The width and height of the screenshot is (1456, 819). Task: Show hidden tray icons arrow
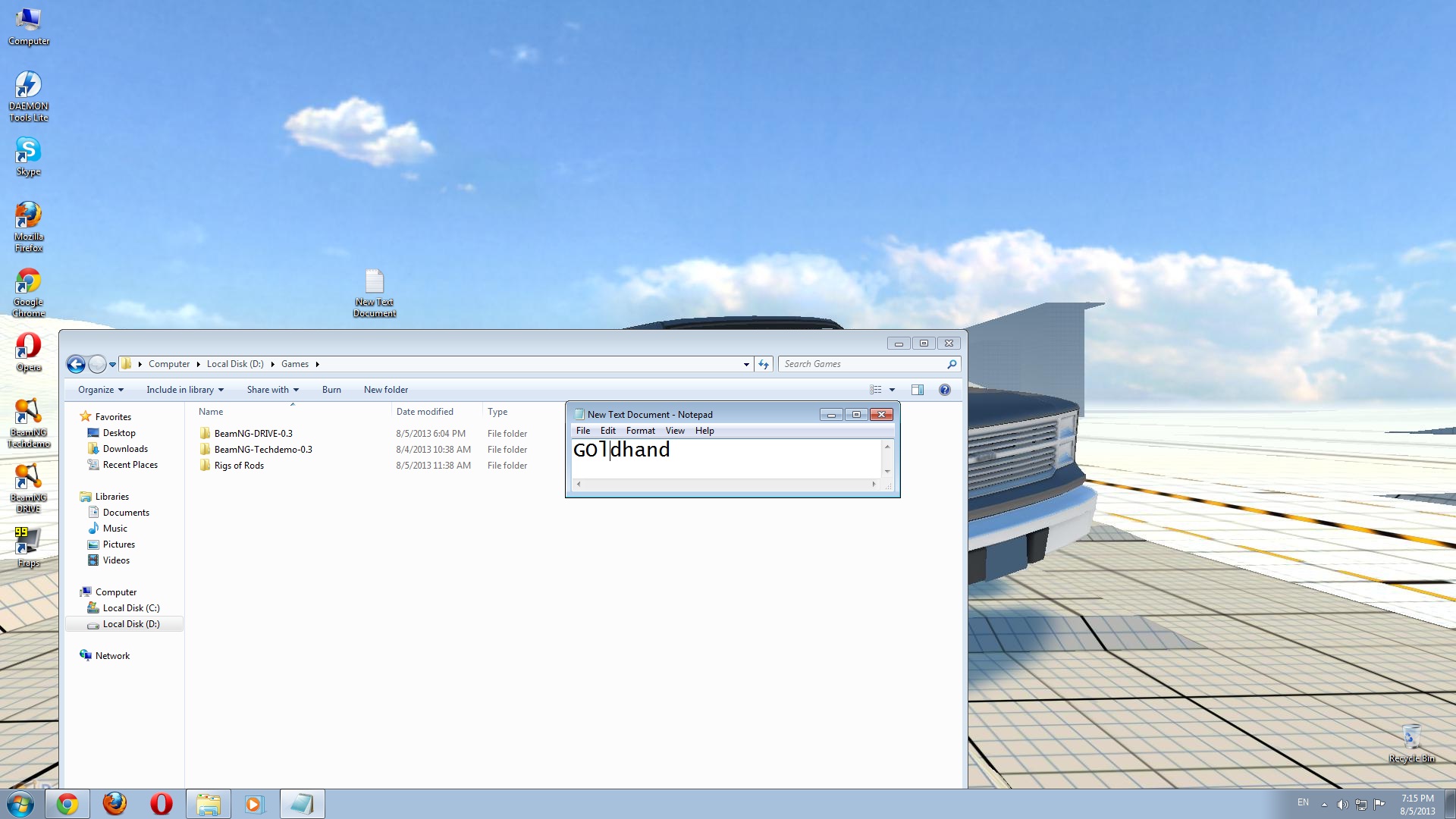pos(1324,805)
